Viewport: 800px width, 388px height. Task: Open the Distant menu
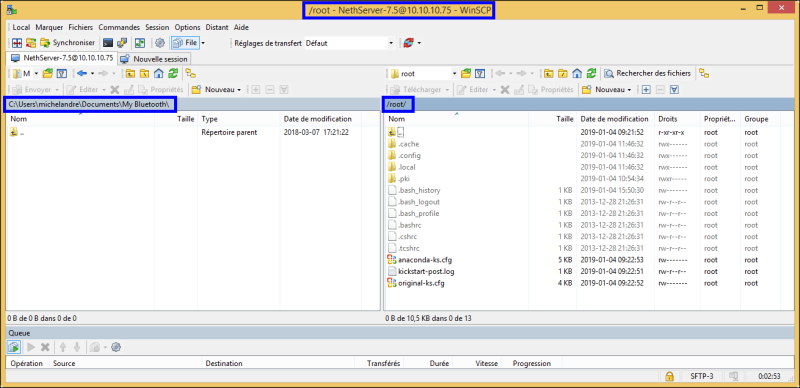point(217,27)
